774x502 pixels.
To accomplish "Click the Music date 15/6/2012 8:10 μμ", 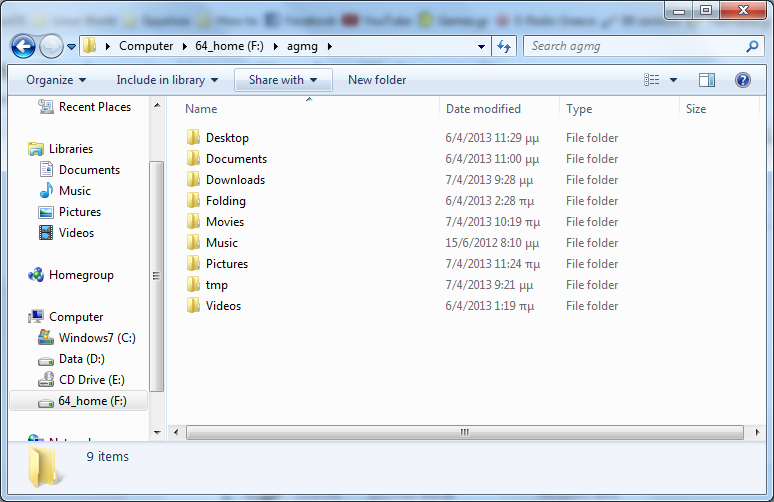I will pos(492,243).
